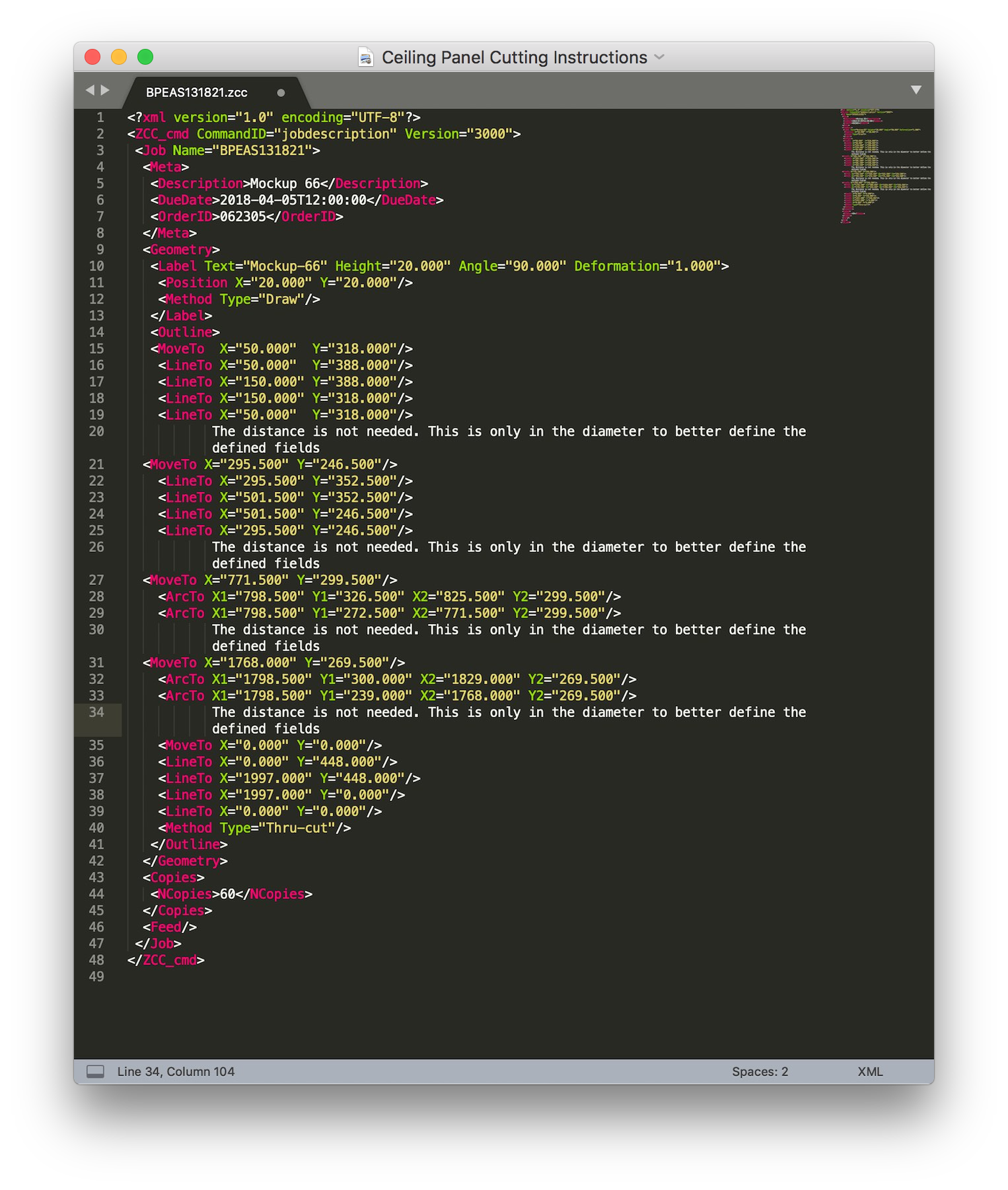Click the Geometry closing tag on line 42
The height and width of the screenshot is (1190, 1008).
[x=185, y=861]
